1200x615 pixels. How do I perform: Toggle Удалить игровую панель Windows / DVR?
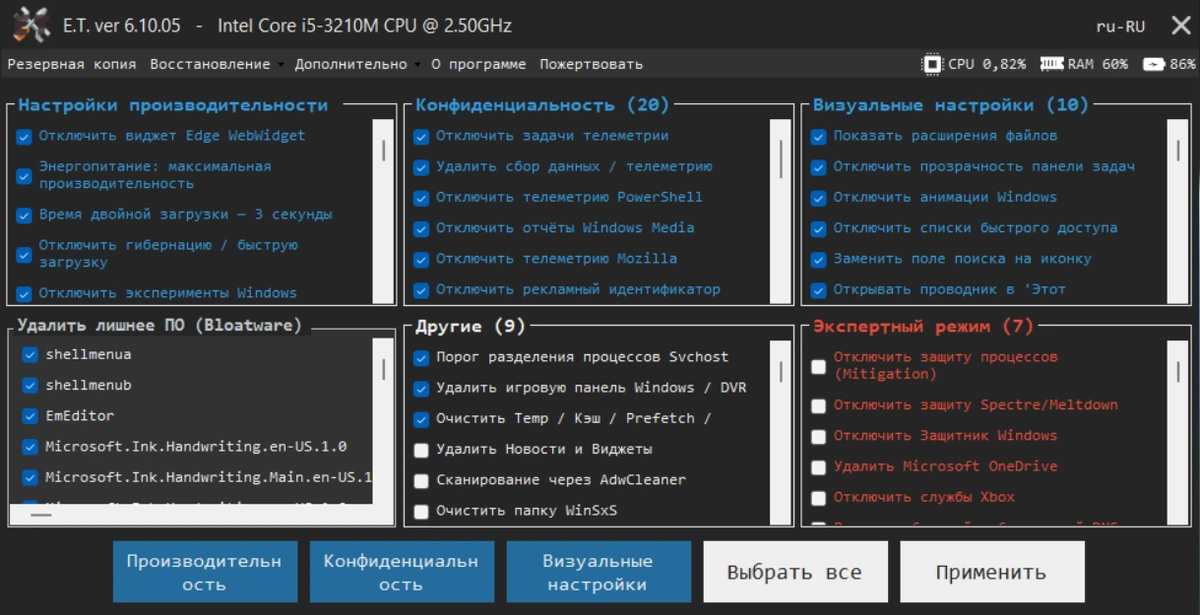click(x=421, y=389)
